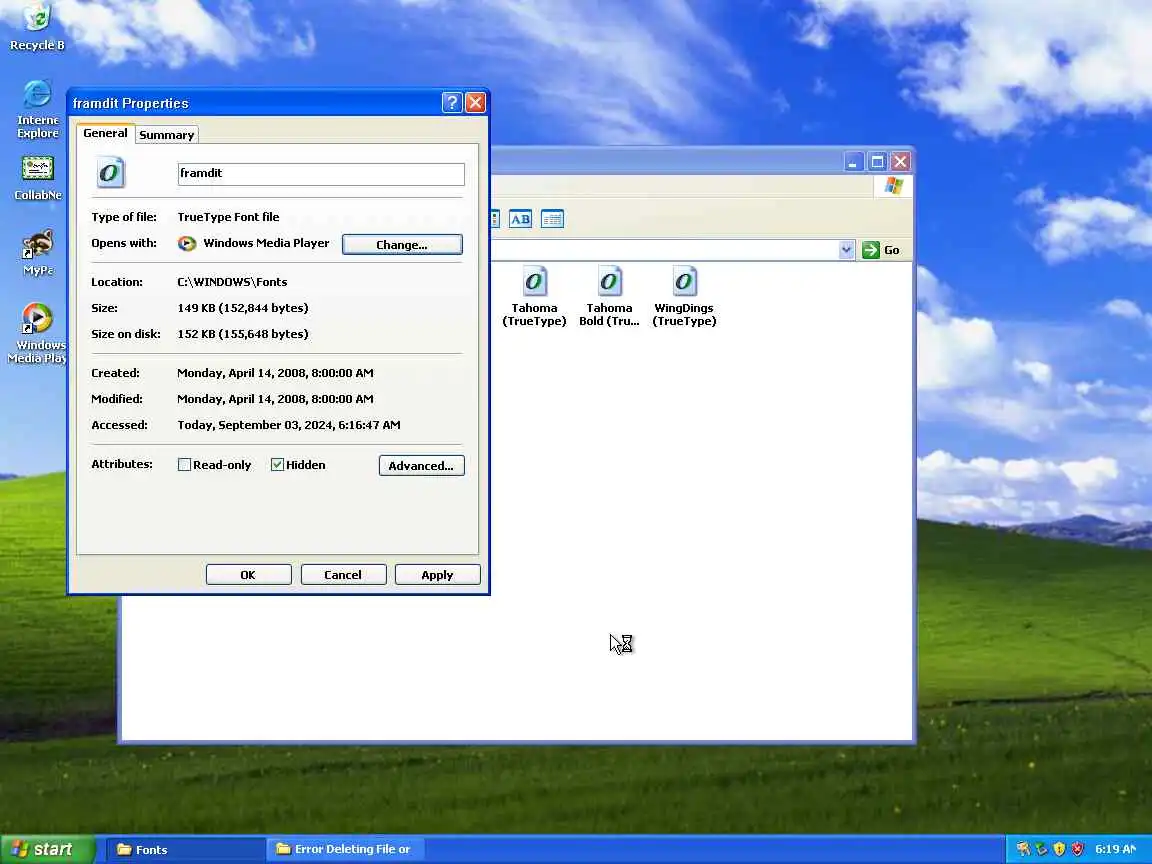Viewport: 1152px width, 864px height.
Task: Click the Change... button for Opens with
Action: 402,245
